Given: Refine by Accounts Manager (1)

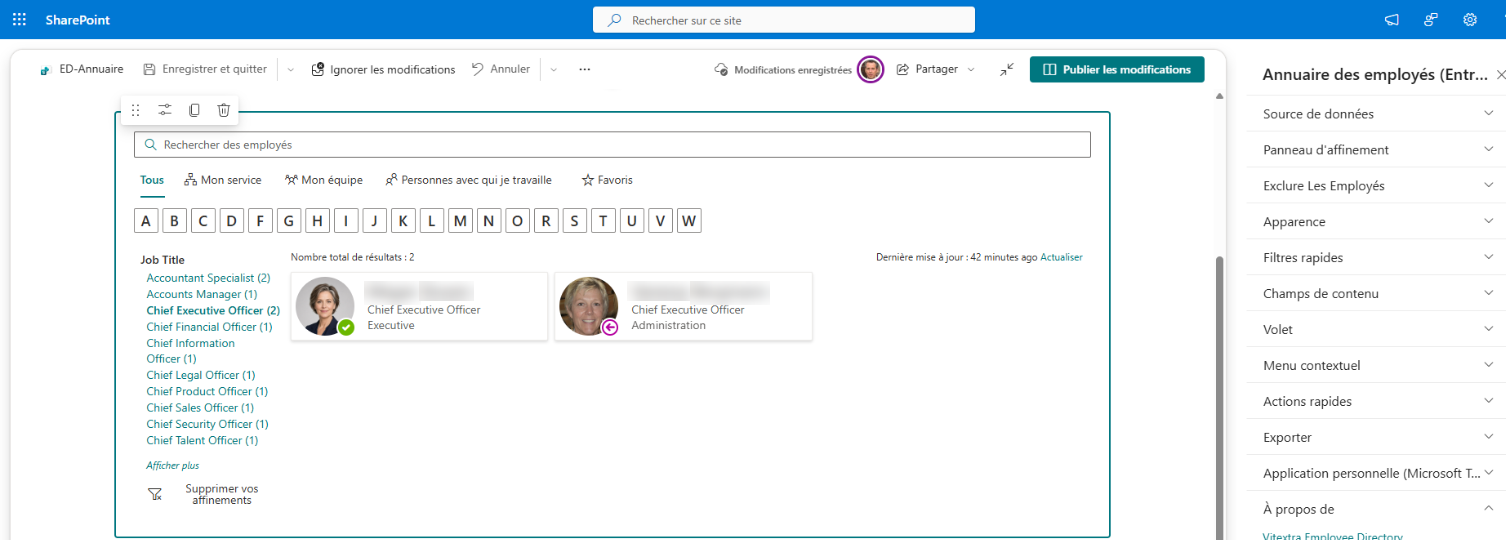Looking at the screenshot, I should coord(202,294).
